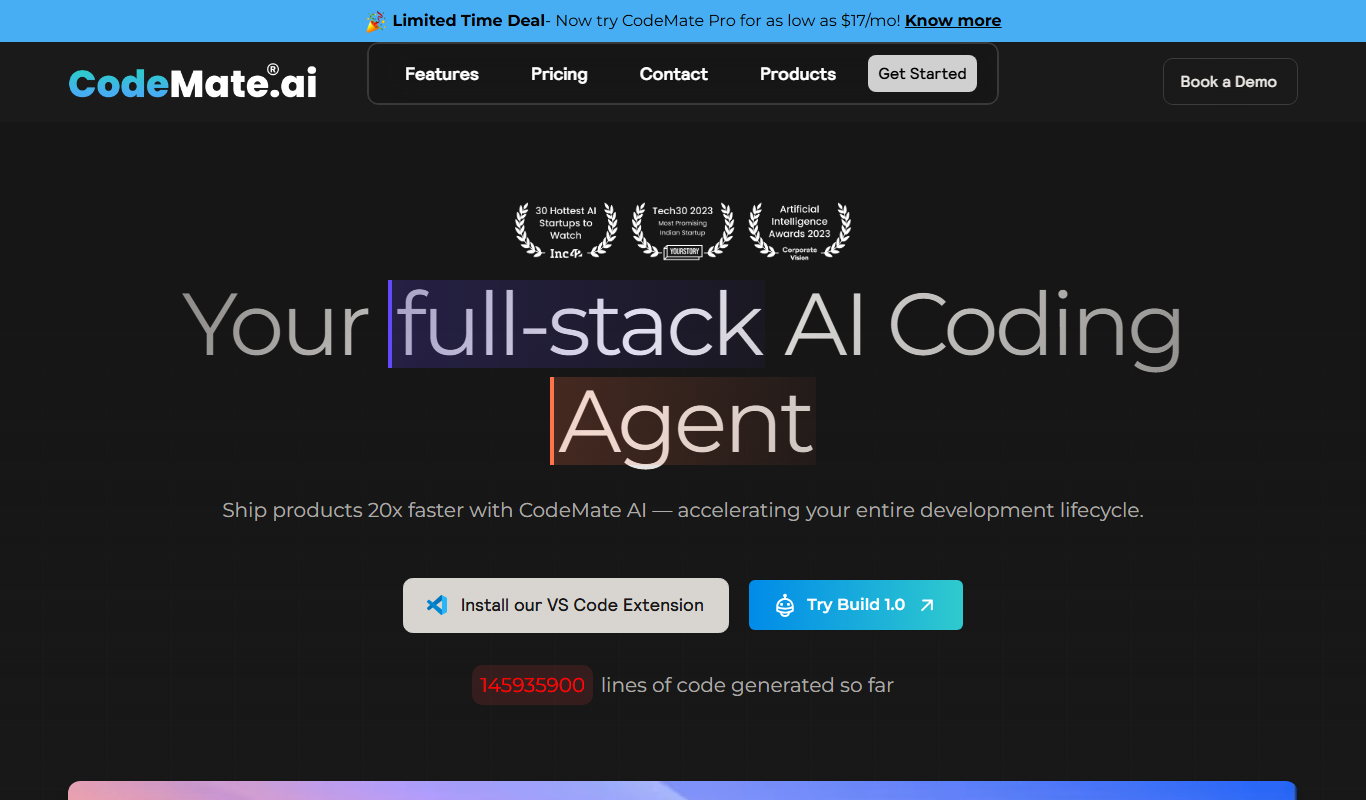Open the Features menu item

(x=442, y=74)
